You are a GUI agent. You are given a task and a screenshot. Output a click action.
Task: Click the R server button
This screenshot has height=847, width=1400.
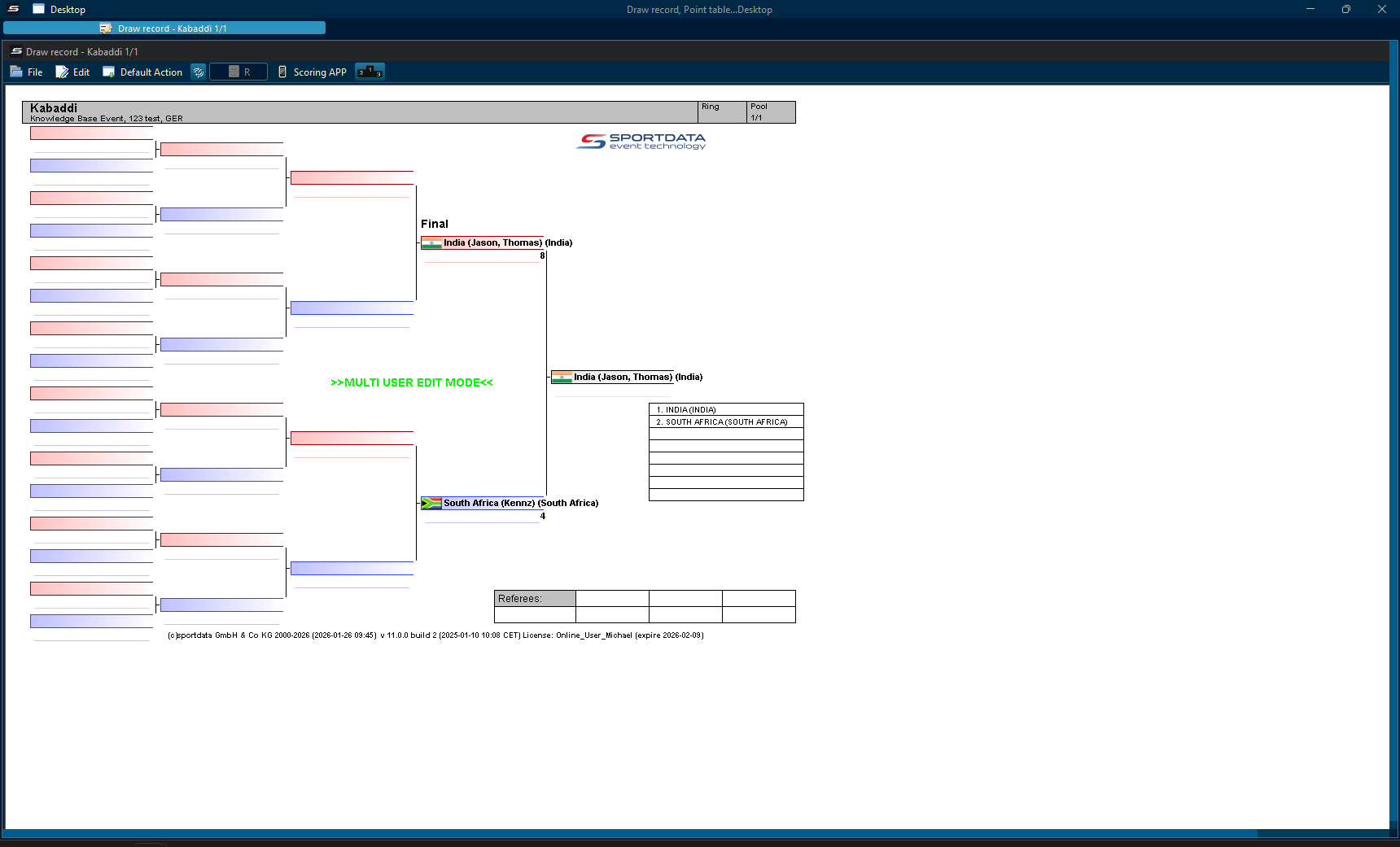pos(238,72)
